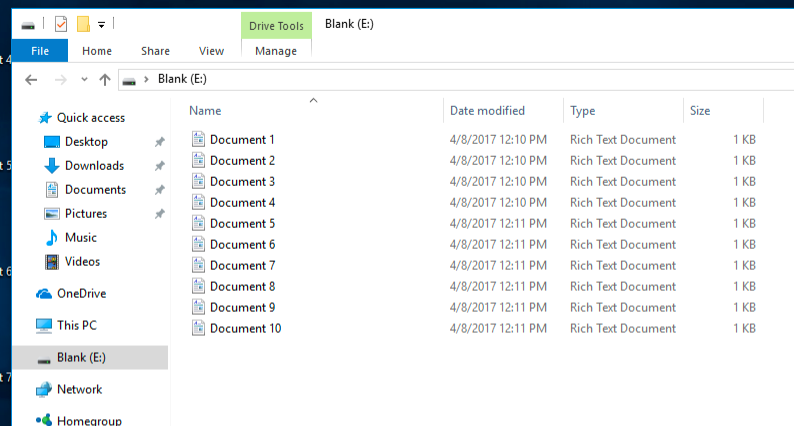This screenshot has height=426, width=794.
Task: Select the Downloads icon in Quick access
Action: [x=52, y=166]
